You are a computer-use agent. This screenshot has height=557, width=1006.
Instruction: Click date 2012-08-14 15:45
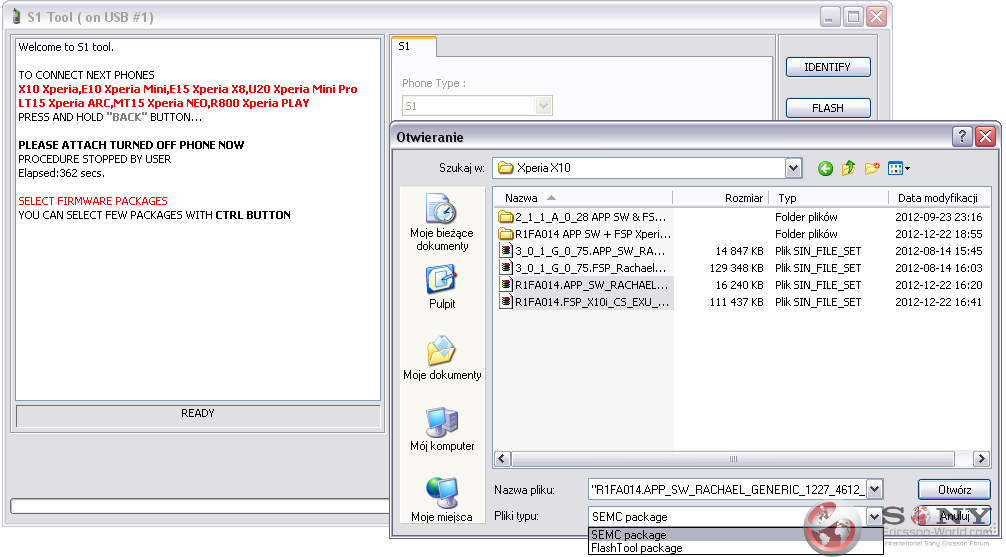click(x=939, y=251)
